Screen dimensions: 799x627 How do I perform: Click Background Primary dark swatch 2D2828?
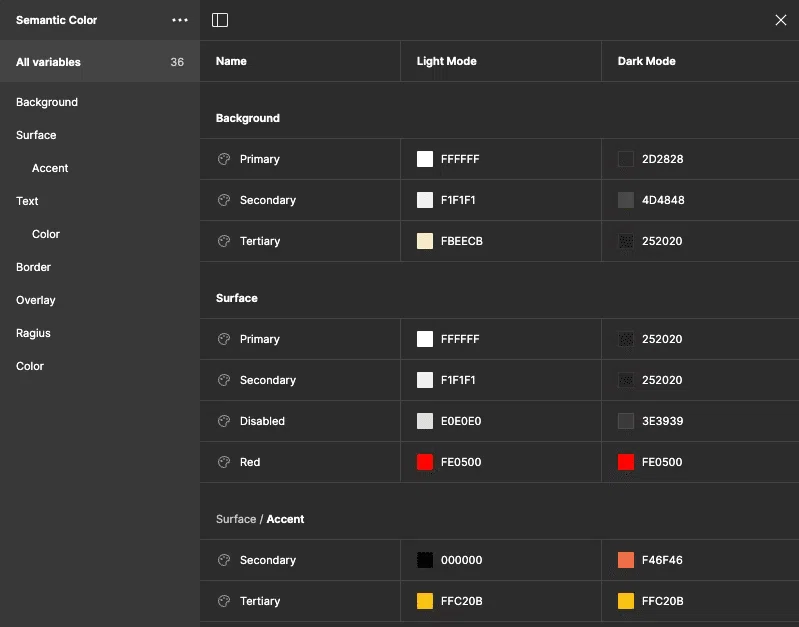point(625,159)
